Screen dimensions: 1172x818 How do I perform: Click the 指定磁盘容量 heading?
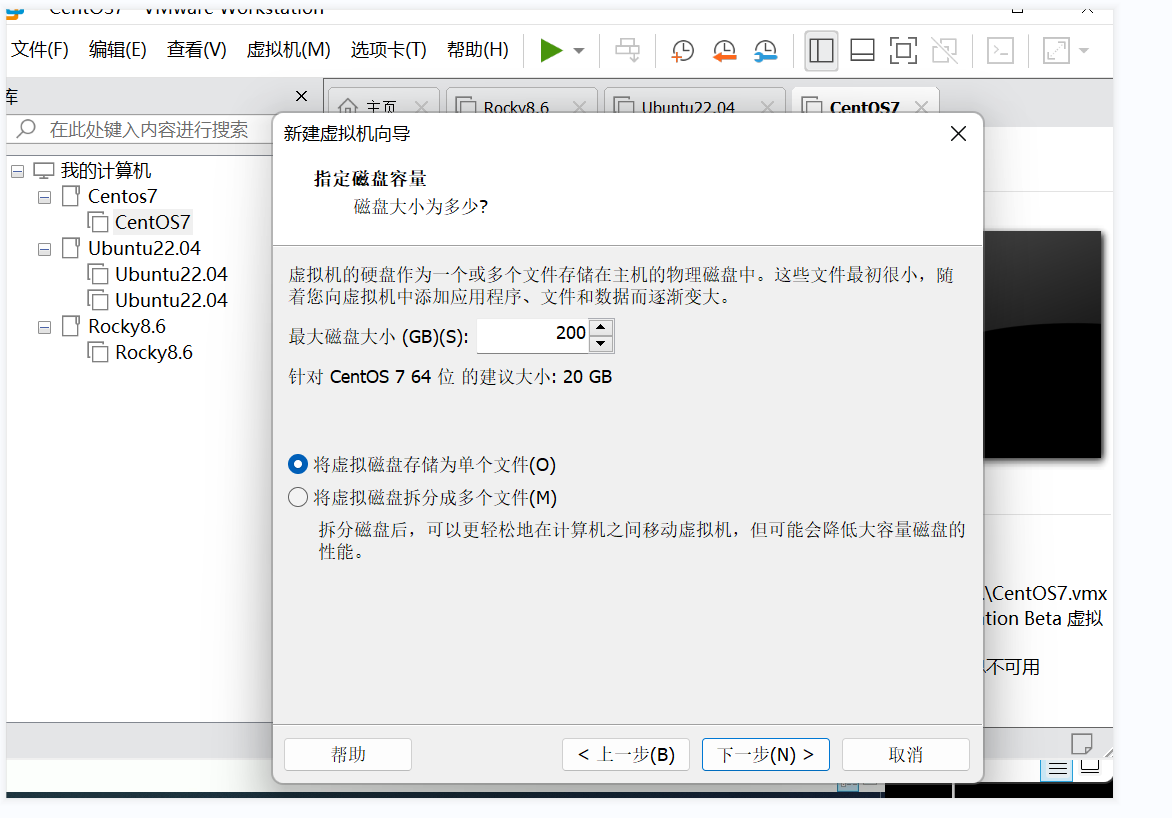370,179
